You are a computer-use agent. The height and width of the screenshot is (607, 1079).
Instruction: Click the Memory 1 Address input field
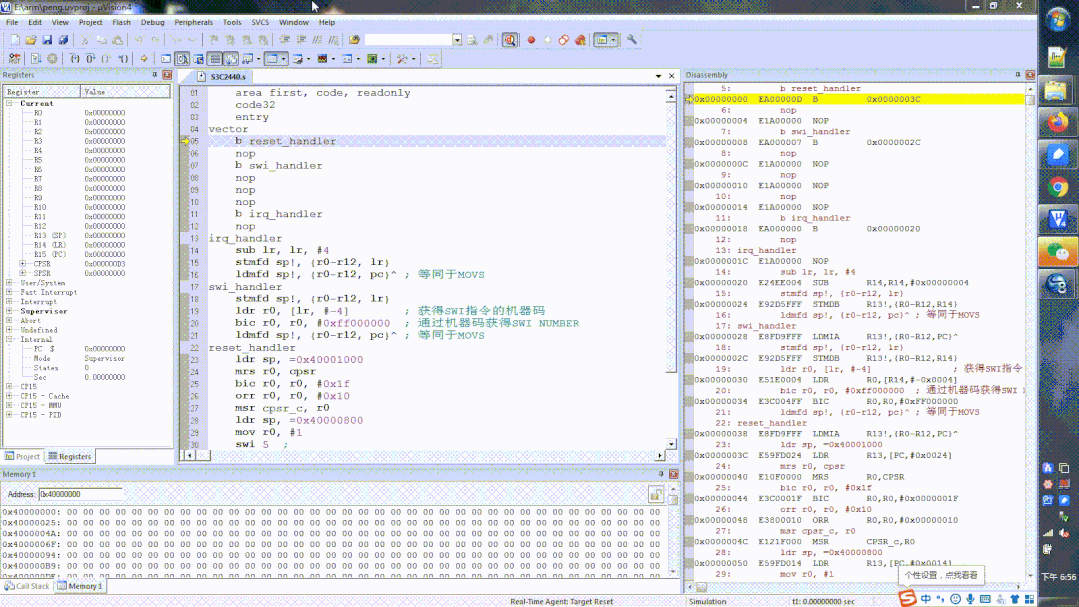click(81, 494)
